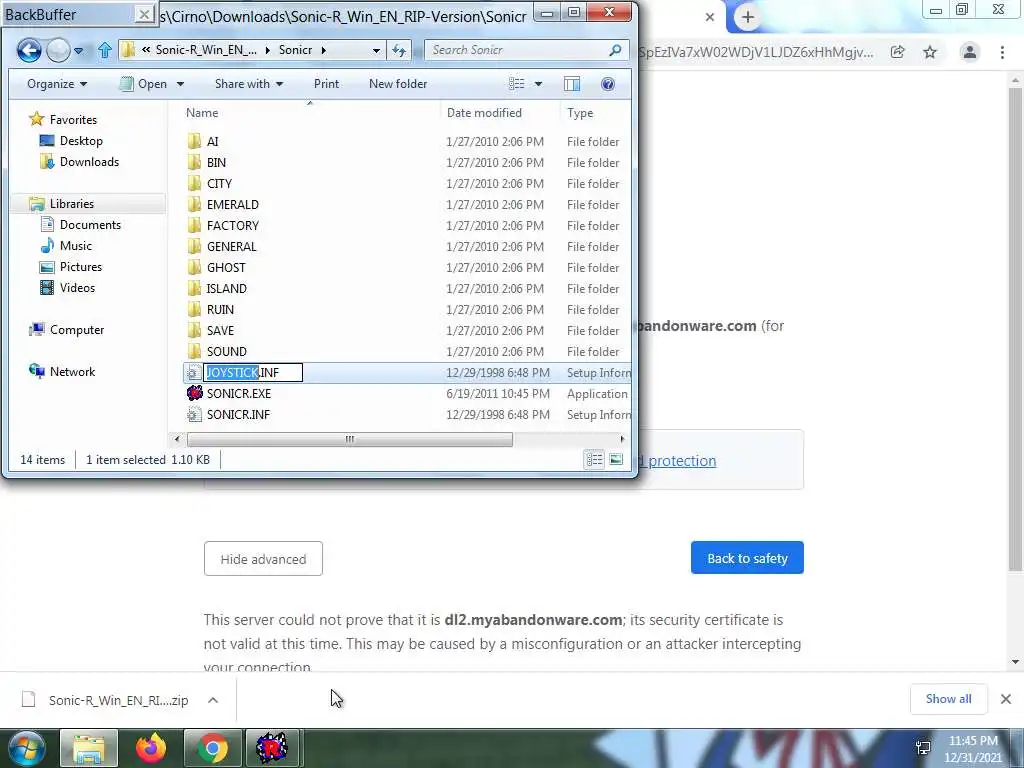The width and height of the screenshot is (1024, 768).
Task: Click the Explorer Back navigation arrow
Action: pos(29,50)
